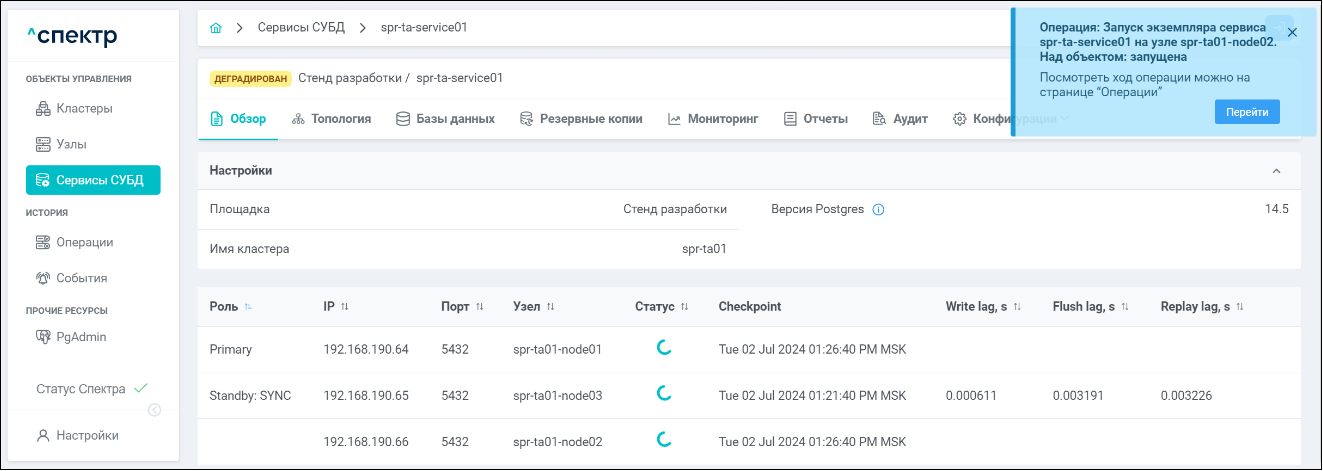Click the Postgres version info icon
Image resolution: width=1323 pixels, height=471 pixels.
coord(878,210)
